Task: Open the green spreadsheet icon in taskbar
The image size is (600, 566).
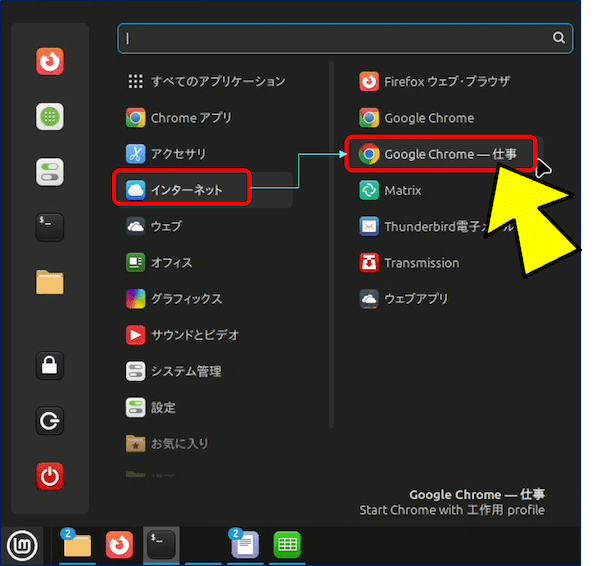Action: pyautogui.click(x=288, y=545)
